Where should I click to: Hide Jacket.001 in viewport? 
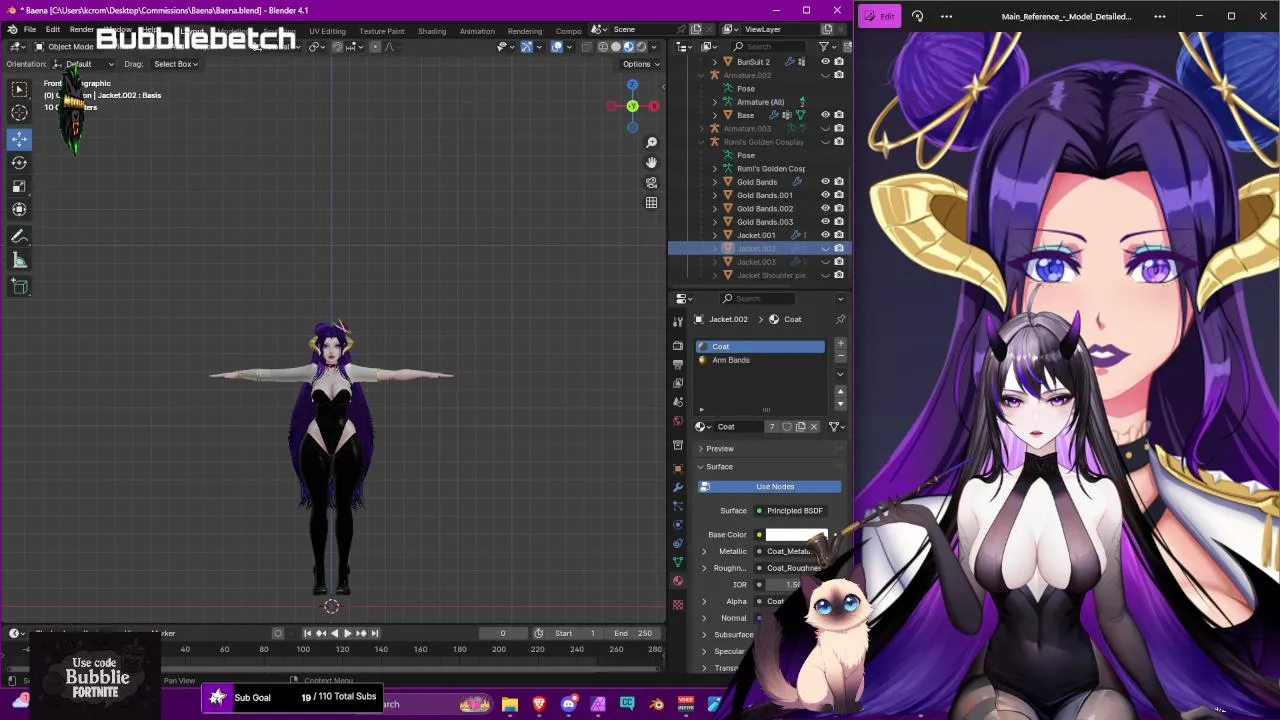825,235
